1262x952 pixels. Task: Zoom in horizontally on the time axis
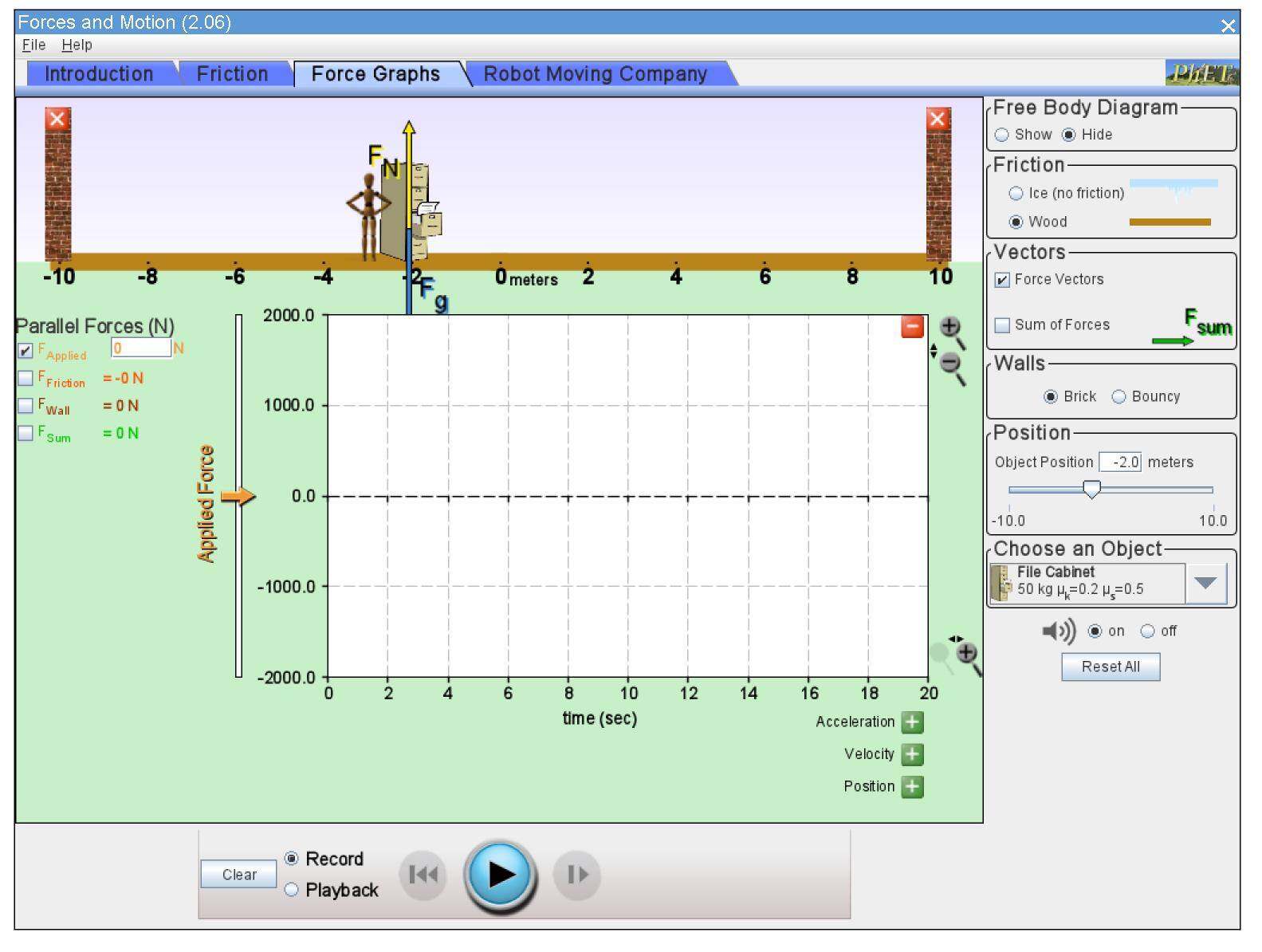pos(966,654)
